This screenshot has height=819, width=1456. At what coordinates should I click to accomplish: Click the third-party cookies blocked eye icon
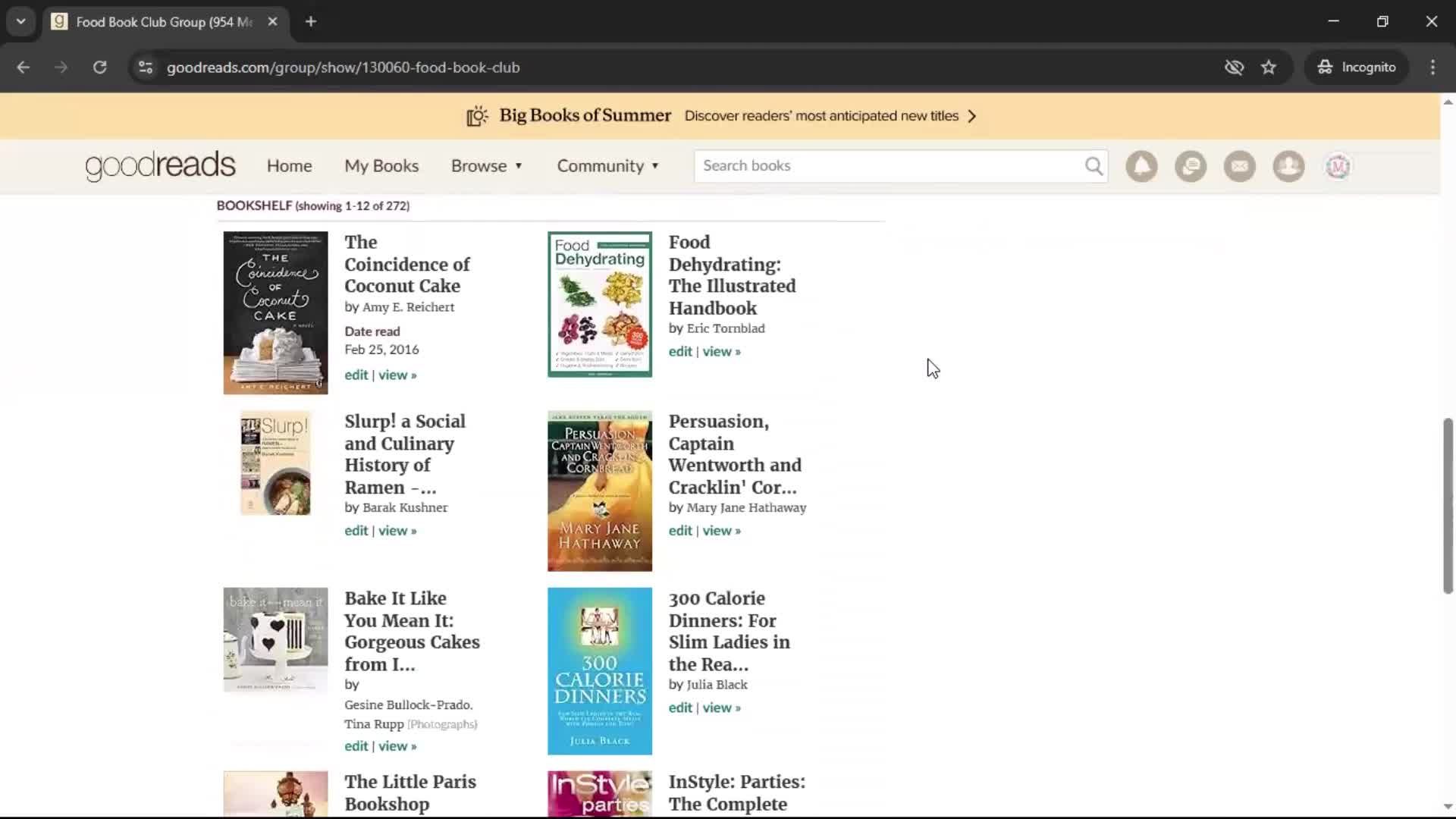(1234, 67)
